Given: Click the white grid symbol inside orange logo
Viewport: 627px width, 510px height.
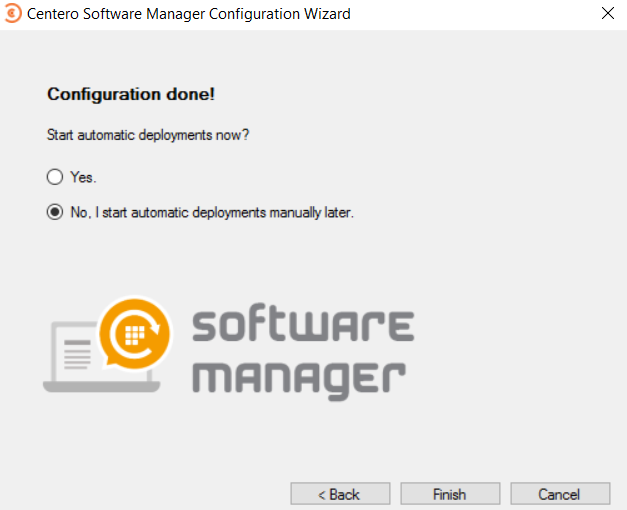Looking at the screenshot, I should [x=135, y=335].
